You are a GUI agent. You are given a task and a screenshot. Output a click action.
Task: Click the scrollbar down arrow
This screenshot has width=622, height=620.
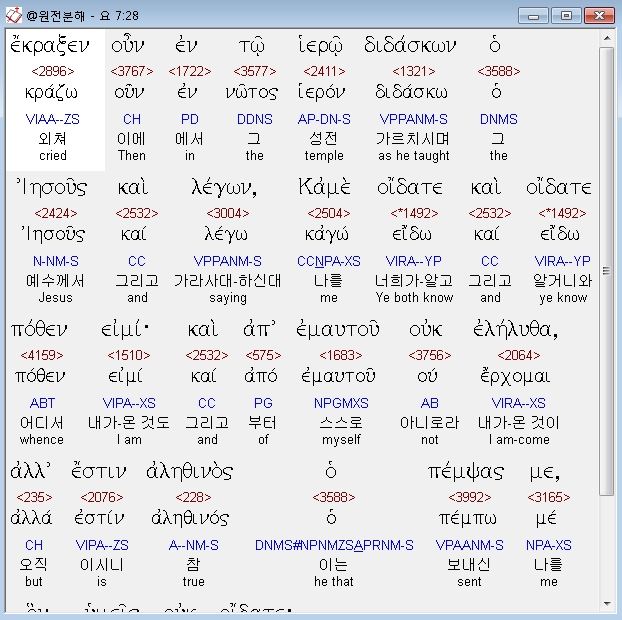(x=607, y=604)
